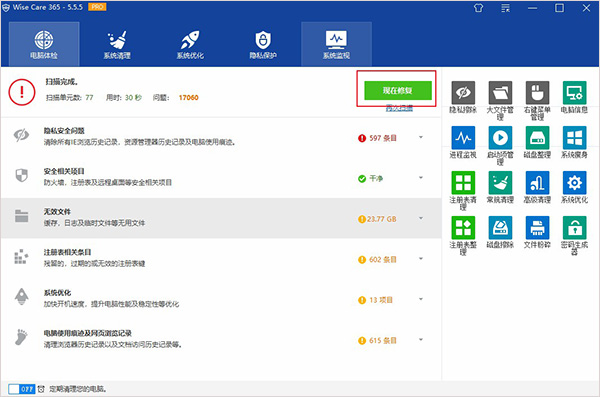Screen dimensions: 600x397
Task: Switch to the 隐私保护 tab
Action: [x=263, y=44]
